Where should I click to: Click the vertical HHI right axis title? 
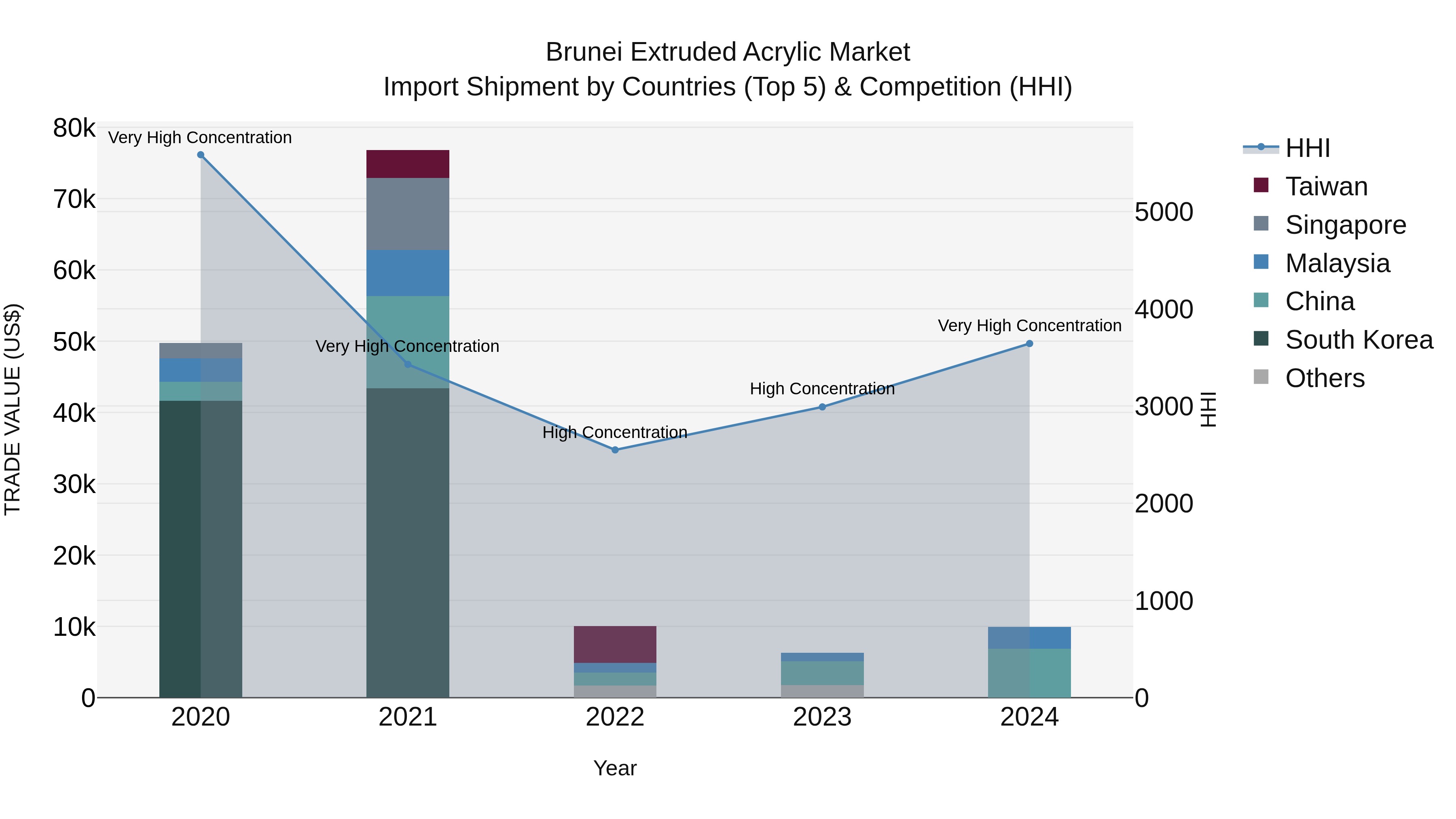1208,409
